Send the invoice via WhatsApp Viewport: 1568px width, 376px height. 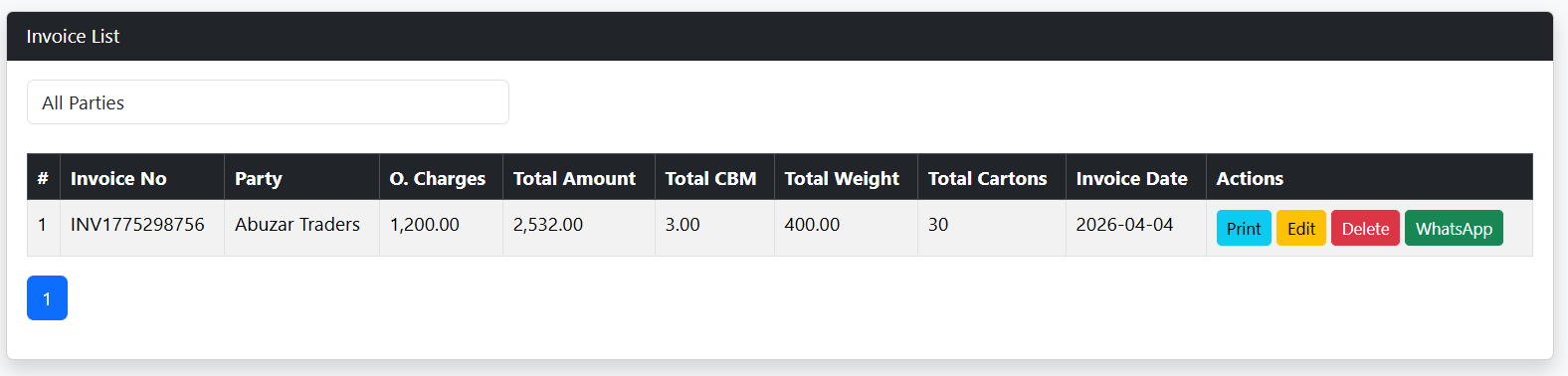coord(1454,228)
